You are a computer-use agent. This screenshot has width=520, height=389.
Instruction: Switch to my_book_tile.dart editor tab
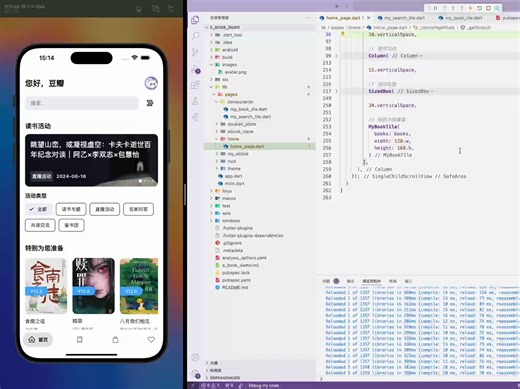click(x=461, y=18)
